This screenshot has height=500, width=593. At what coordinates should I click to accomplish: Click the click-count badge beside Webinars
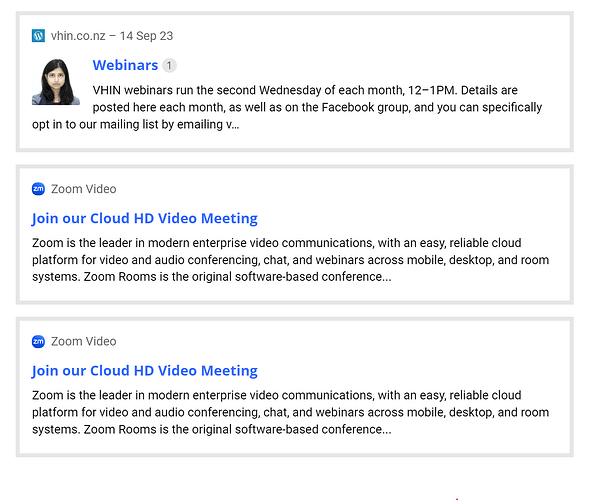coord(169,65)
